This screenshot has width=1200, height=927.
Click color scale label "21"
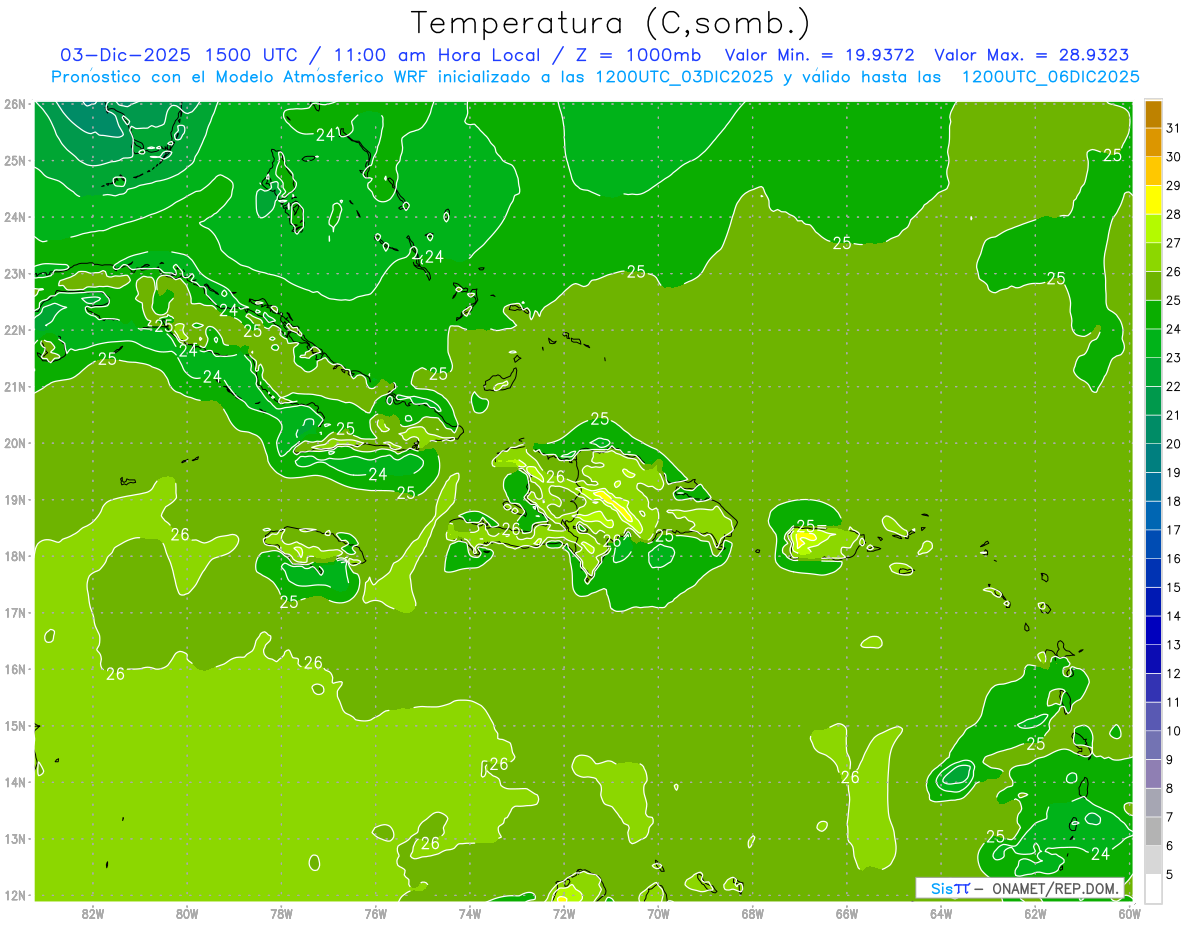1173,415
